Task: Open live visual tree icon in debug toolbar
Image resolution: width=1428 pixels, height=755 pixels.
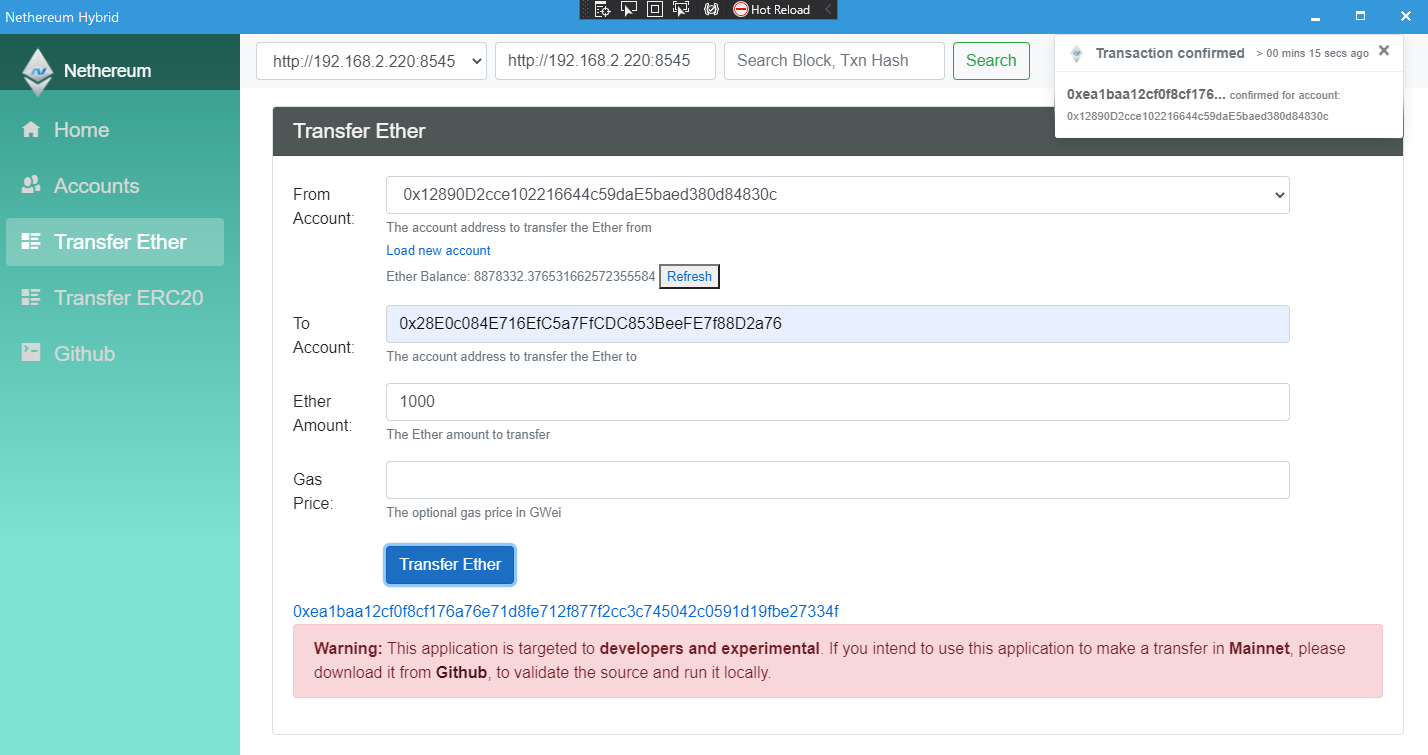Action: click(603, 9)
